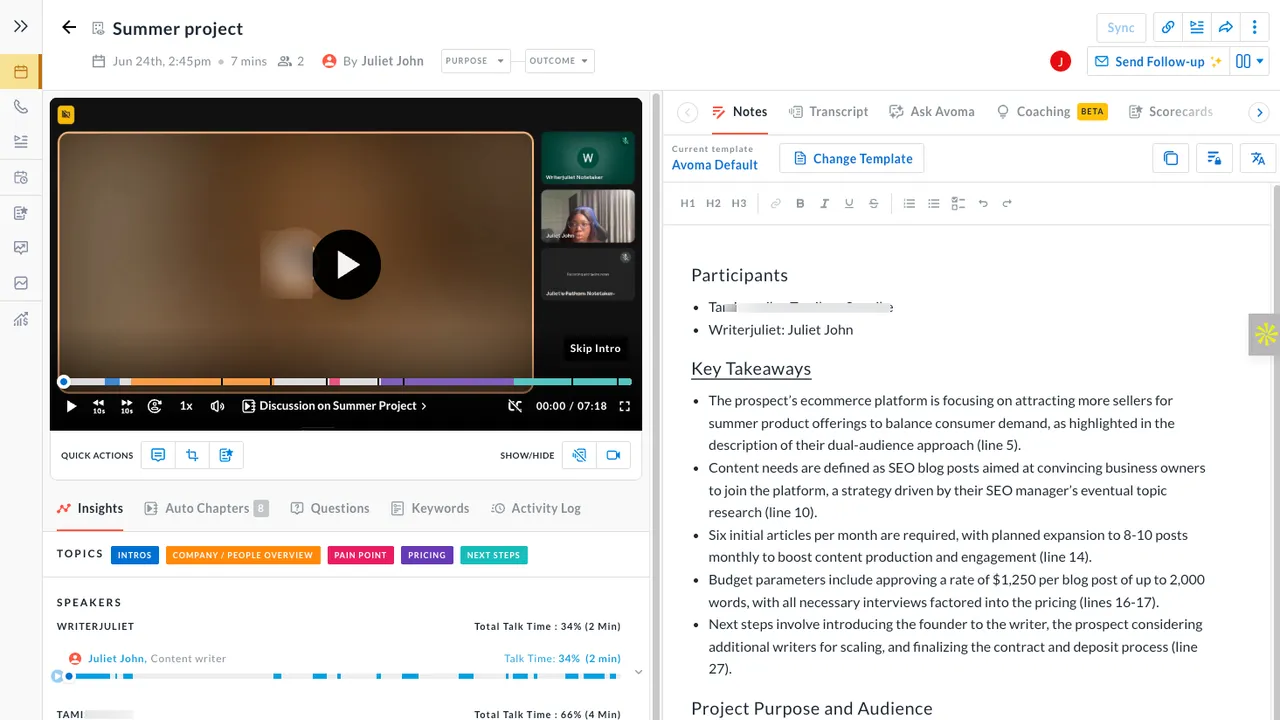Open the scorecards sidebar icon
This screenshot has width=1280, height=720.
[21, 213]
